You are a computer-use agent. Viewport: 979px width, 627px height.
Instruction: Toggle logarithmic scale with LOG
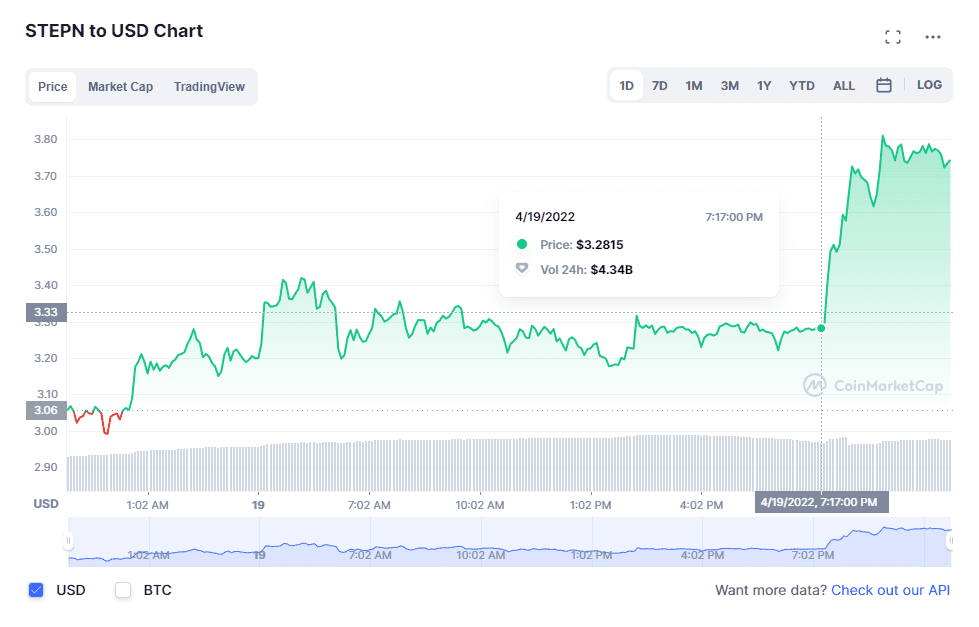[929, 85]
